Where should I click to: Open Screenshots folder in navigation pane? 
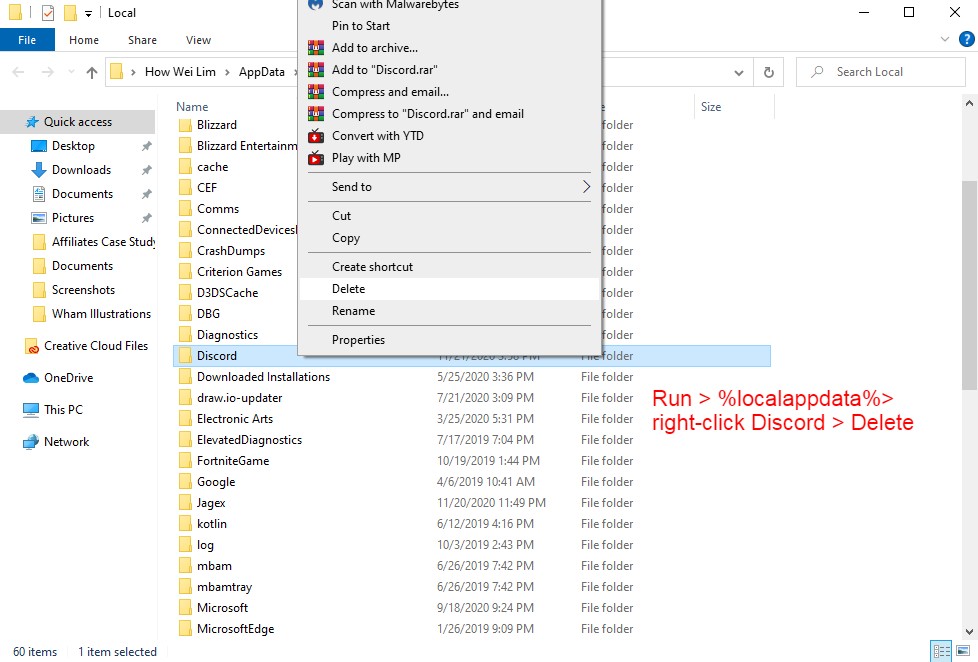[x=83, y=290]
